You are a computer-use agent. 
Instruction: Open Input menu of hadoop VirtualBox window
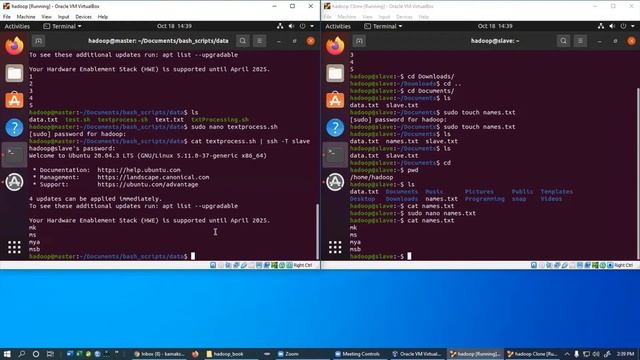(63, 17)
